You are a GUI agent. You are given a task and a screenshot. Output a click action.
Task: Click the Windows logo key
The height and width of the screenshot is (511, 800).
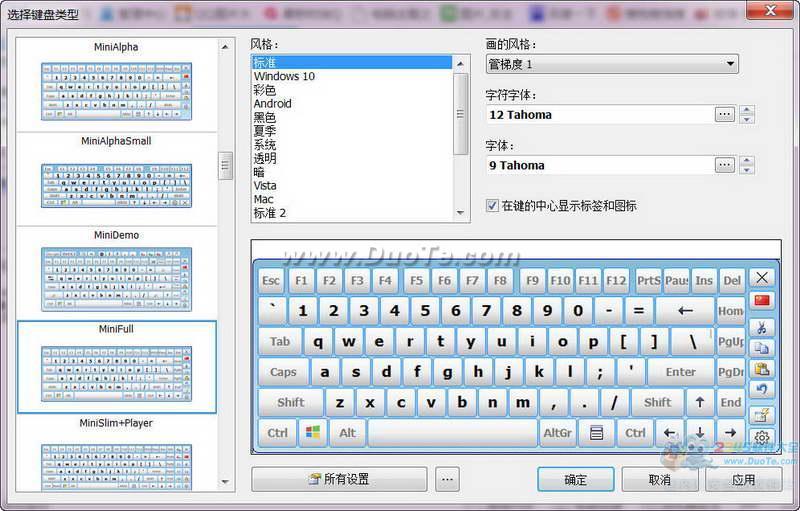(313, 432)
